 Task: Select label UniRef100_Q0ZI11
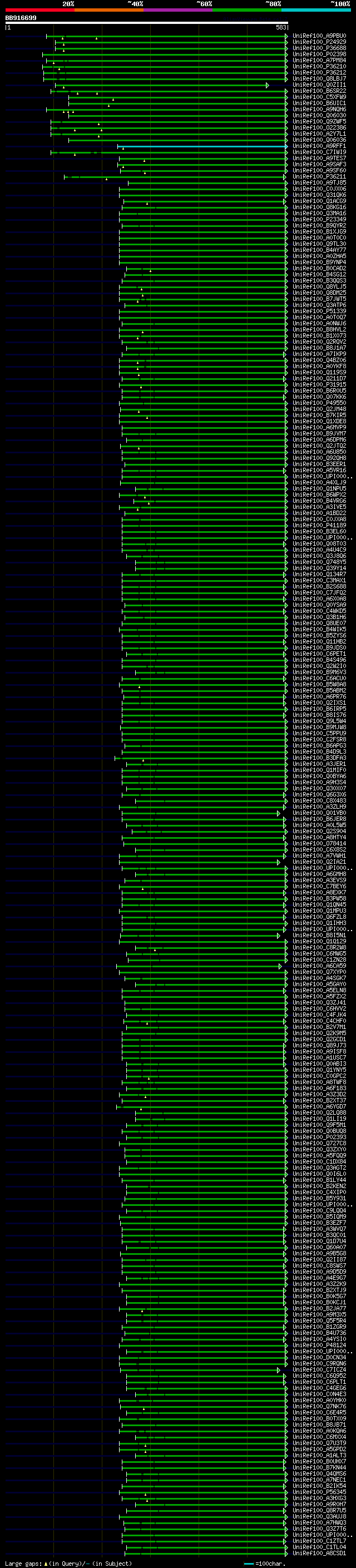pyautogui.click(x=319, y=85)
